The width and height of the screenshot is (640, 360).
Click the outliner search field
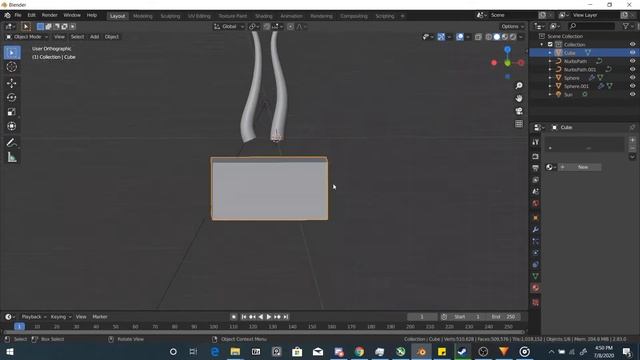click(x=591, y=26)
